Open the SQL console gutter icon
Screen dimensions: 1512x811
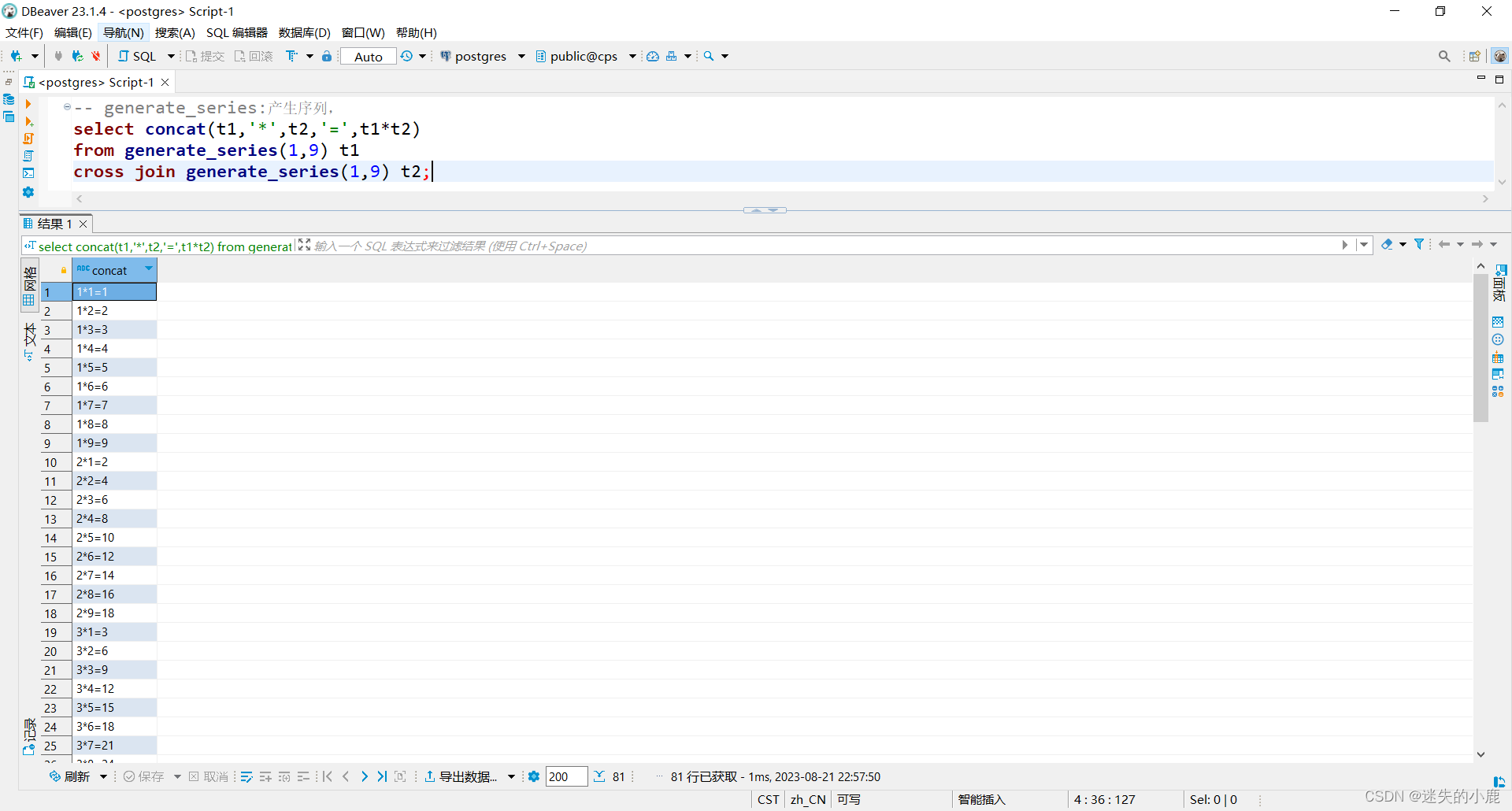coord(28,173)
